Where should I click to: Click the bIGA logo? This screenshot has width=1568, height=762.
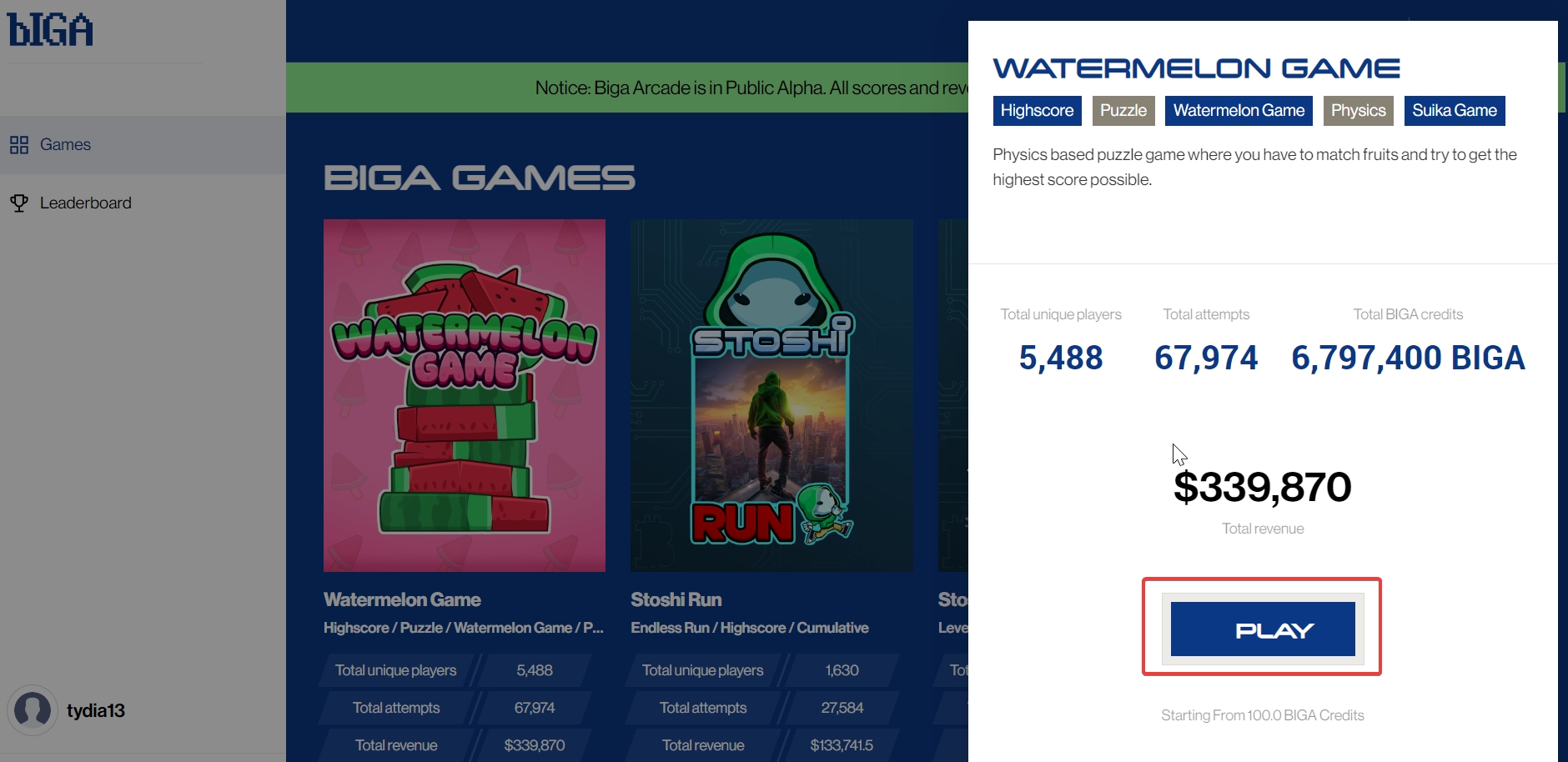50,29
